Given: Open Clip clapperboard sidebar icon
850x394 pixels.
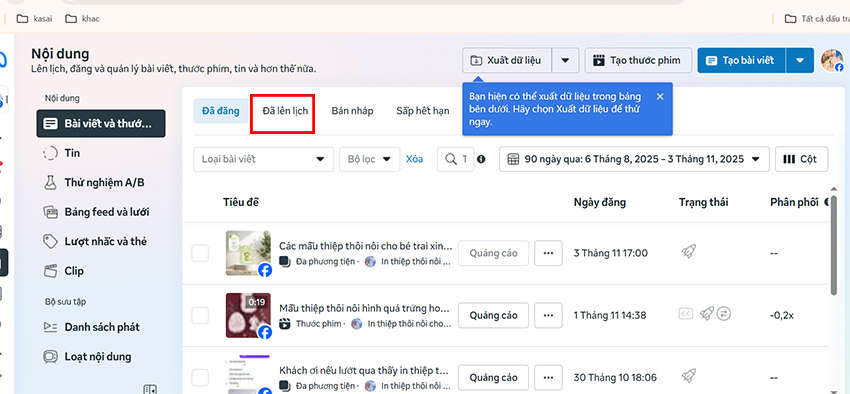Looking at the screenshot, I should (x=50, y=270).
